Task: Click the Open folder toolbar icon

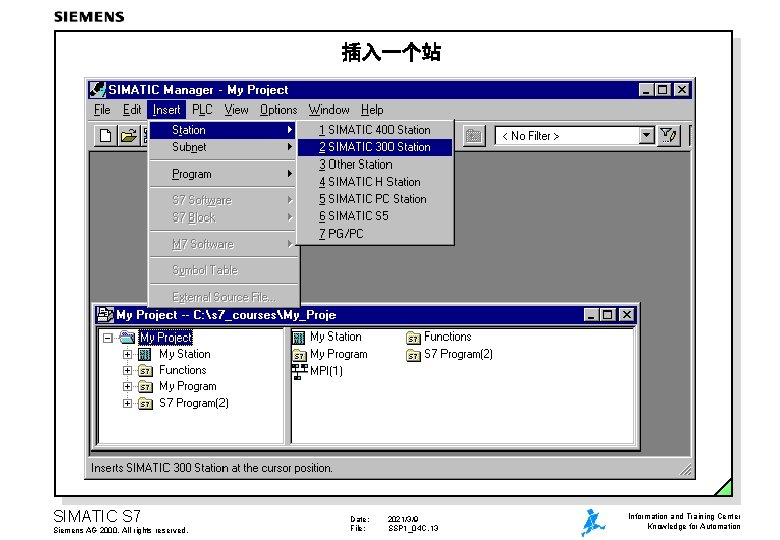Action: pyautogui.click(x=128, y=135)
